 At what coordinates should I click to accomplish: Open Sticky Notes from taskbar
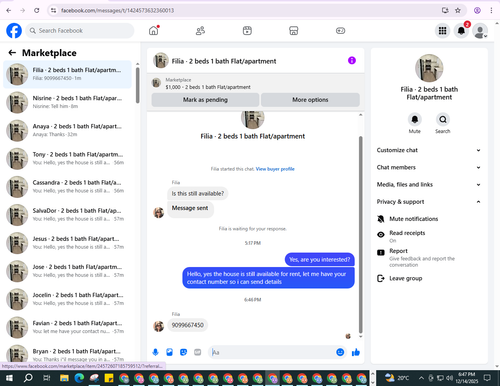point(109,378)
